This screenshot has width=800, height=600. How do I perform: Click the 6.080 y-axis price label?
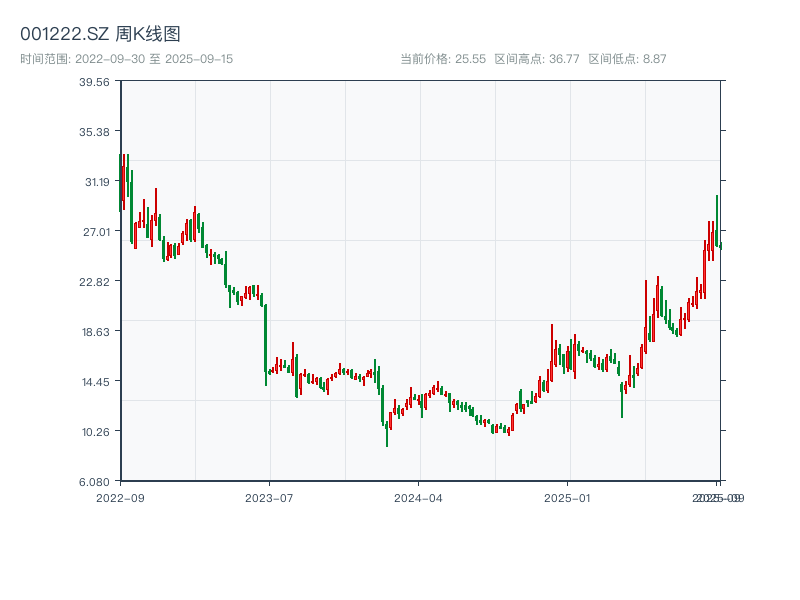[93, 482]
